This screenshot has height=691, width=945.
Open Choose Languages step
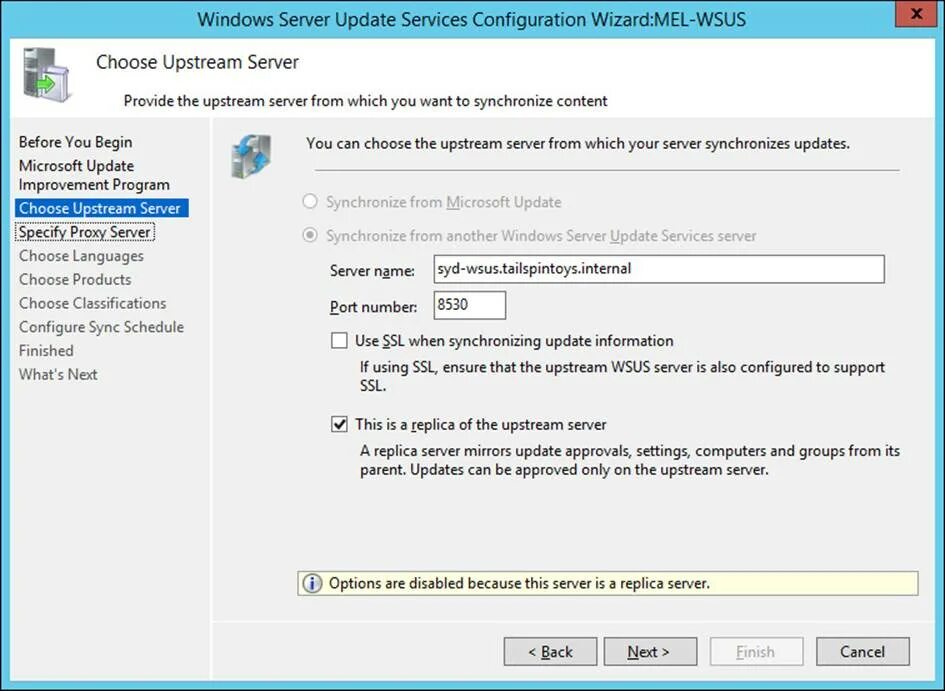tap(81, 256)
